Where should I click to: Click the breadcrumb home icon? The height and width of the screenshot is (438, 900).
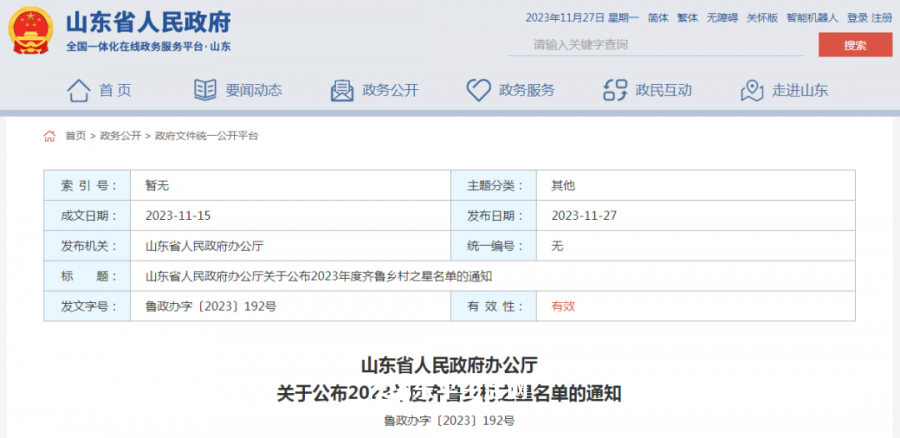[50, 136]
